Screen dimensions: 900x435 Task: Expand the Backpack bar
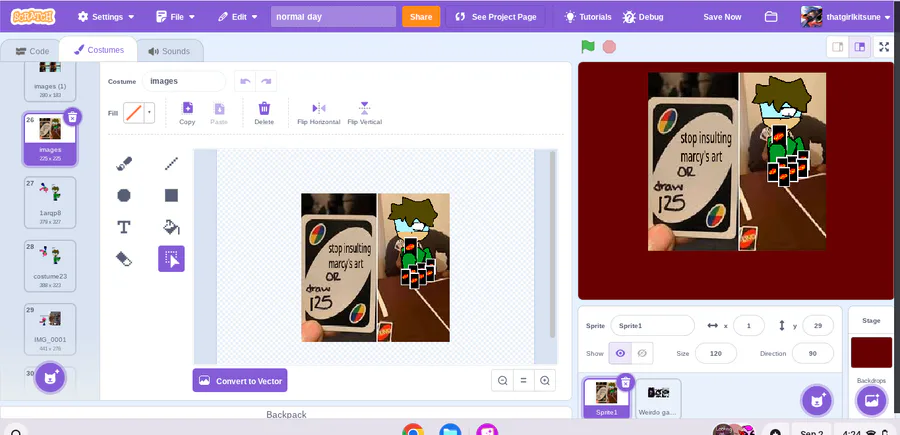point(286,413)
